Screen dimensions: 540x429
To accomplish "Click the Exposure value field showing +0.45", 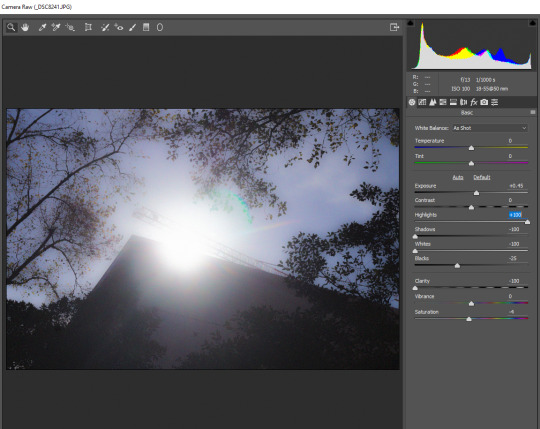I will tap(516, 186).
